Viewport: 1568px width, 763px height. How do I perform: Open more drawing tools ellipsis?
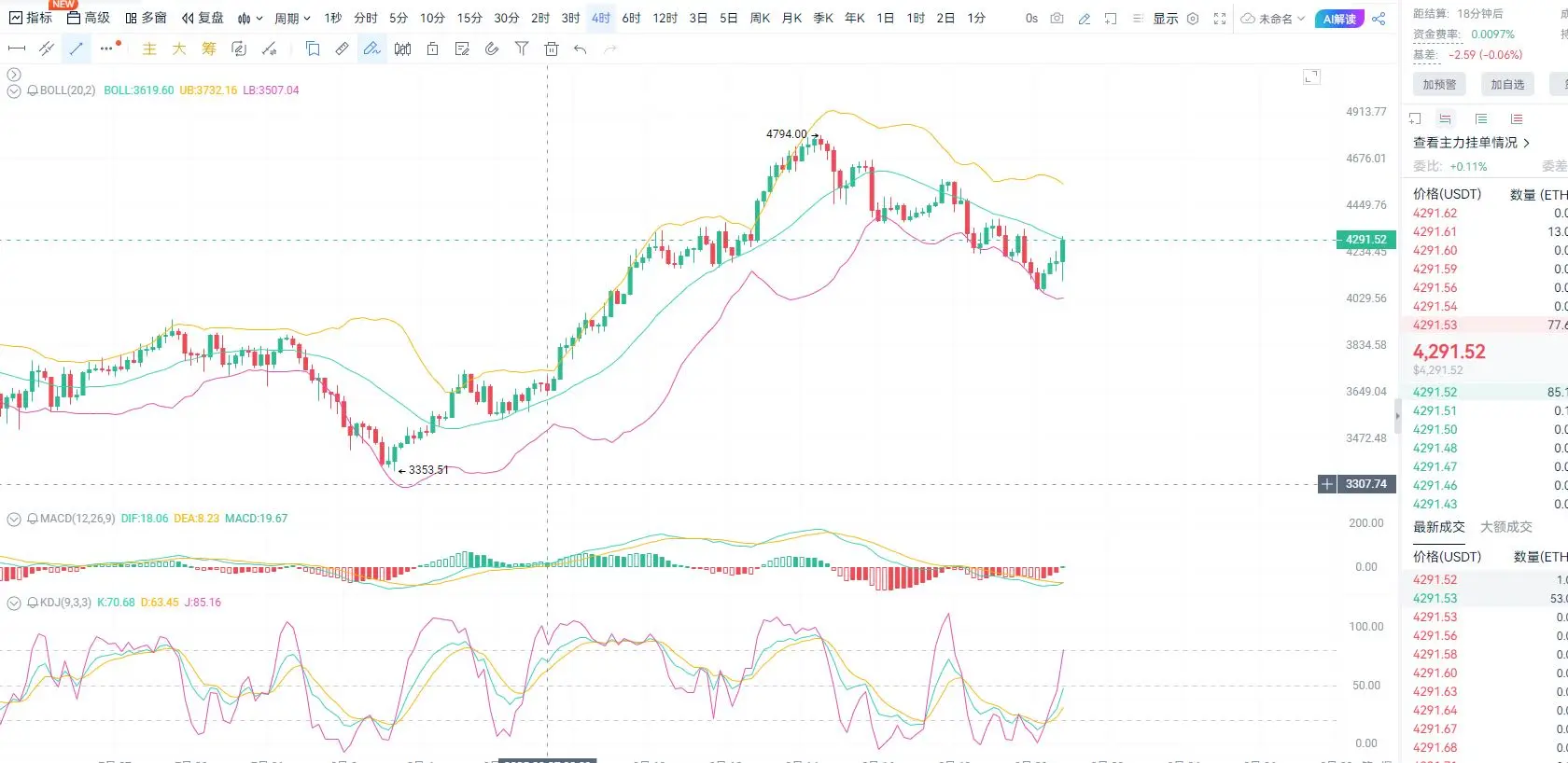coord(108,49)
